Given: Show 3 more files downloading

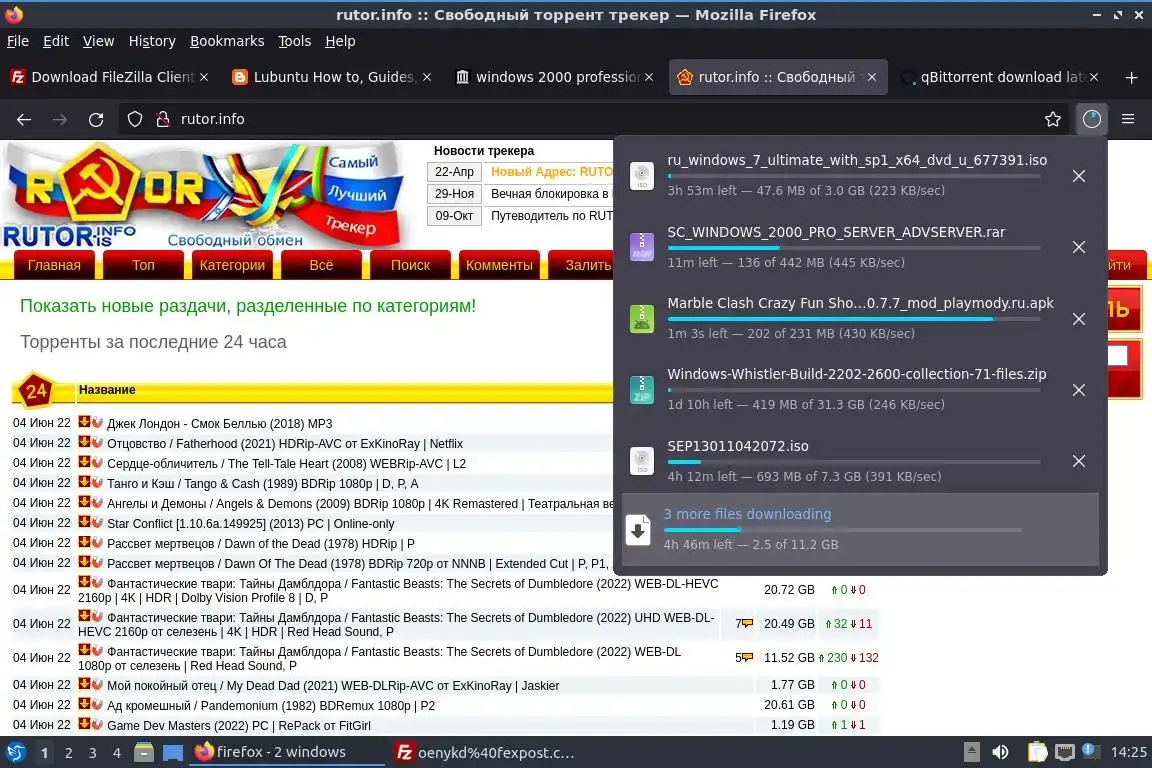Looking at the screenshot, I should pos(860,529).
